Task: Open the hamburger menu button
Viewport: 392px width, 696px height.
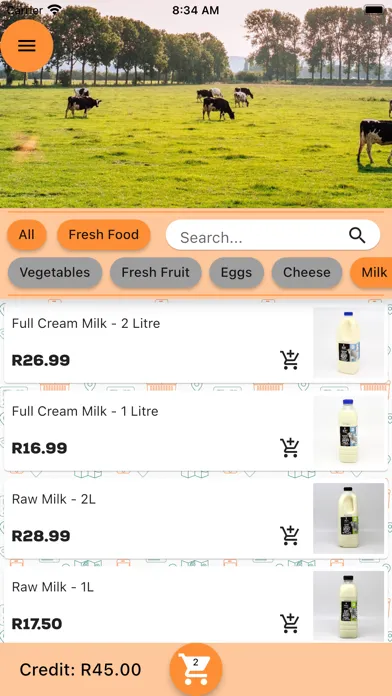Action: 27,45
